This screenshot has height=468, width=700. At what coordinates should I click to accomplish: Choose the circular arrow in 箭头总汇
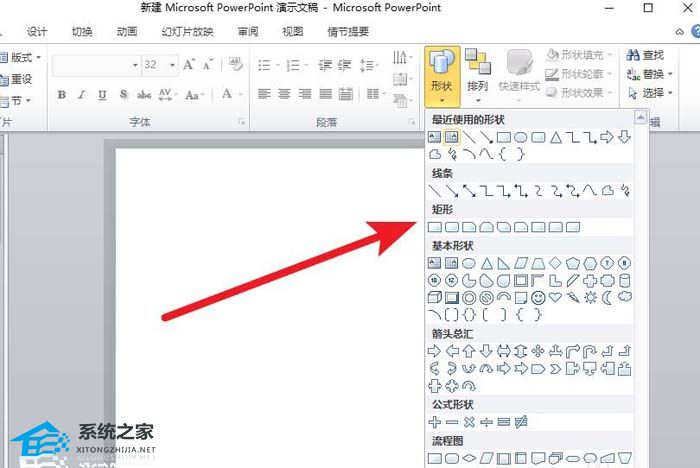point(469,386)
